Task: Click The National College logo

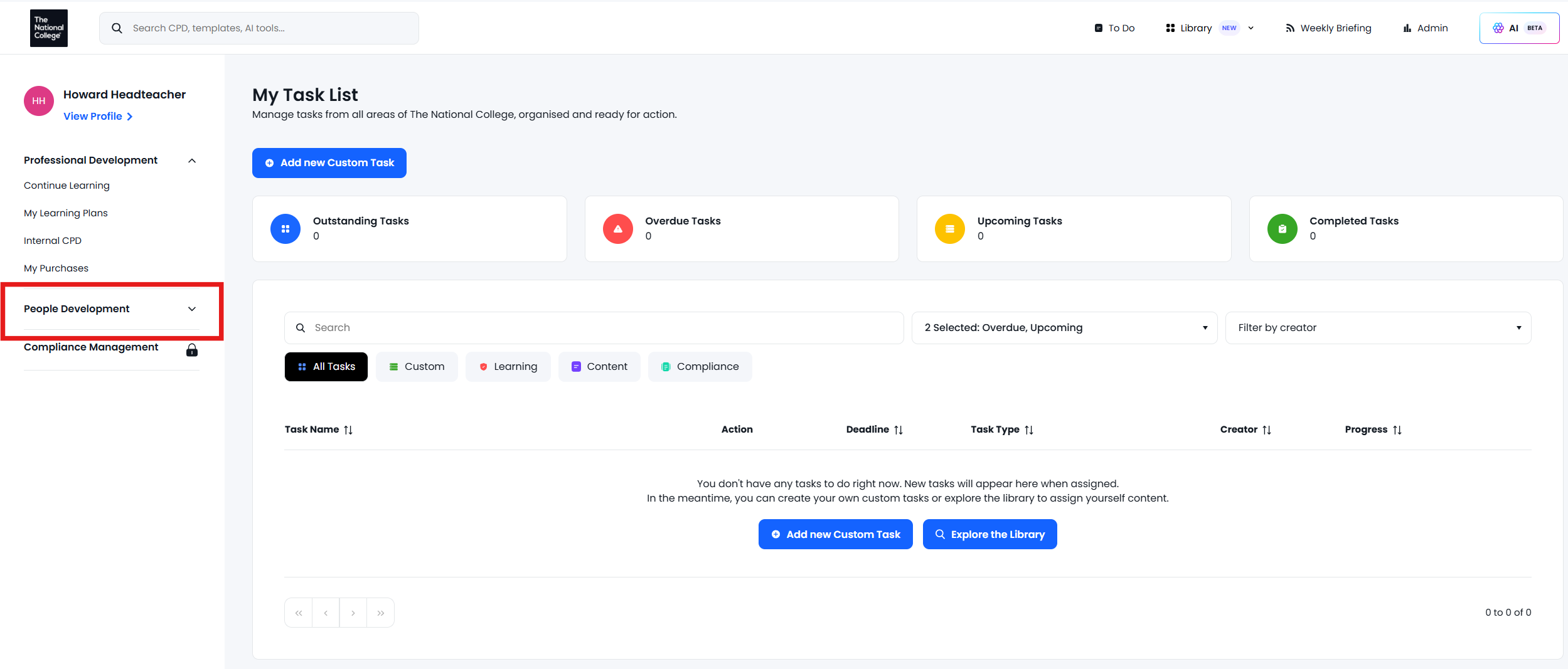Action: pyautogui.click(x=48, y=28)
